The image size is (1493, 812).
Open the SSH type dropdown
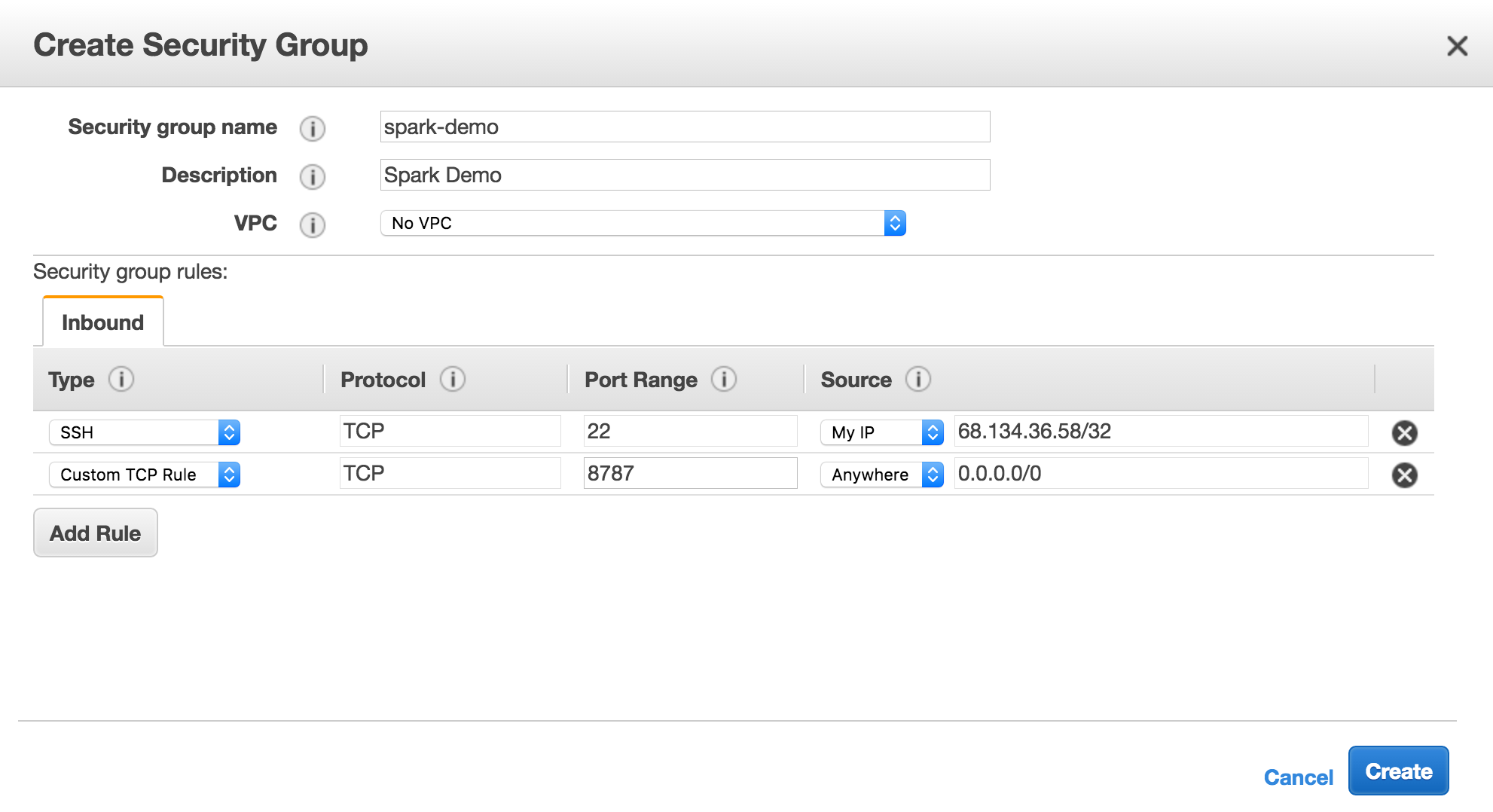145,432
